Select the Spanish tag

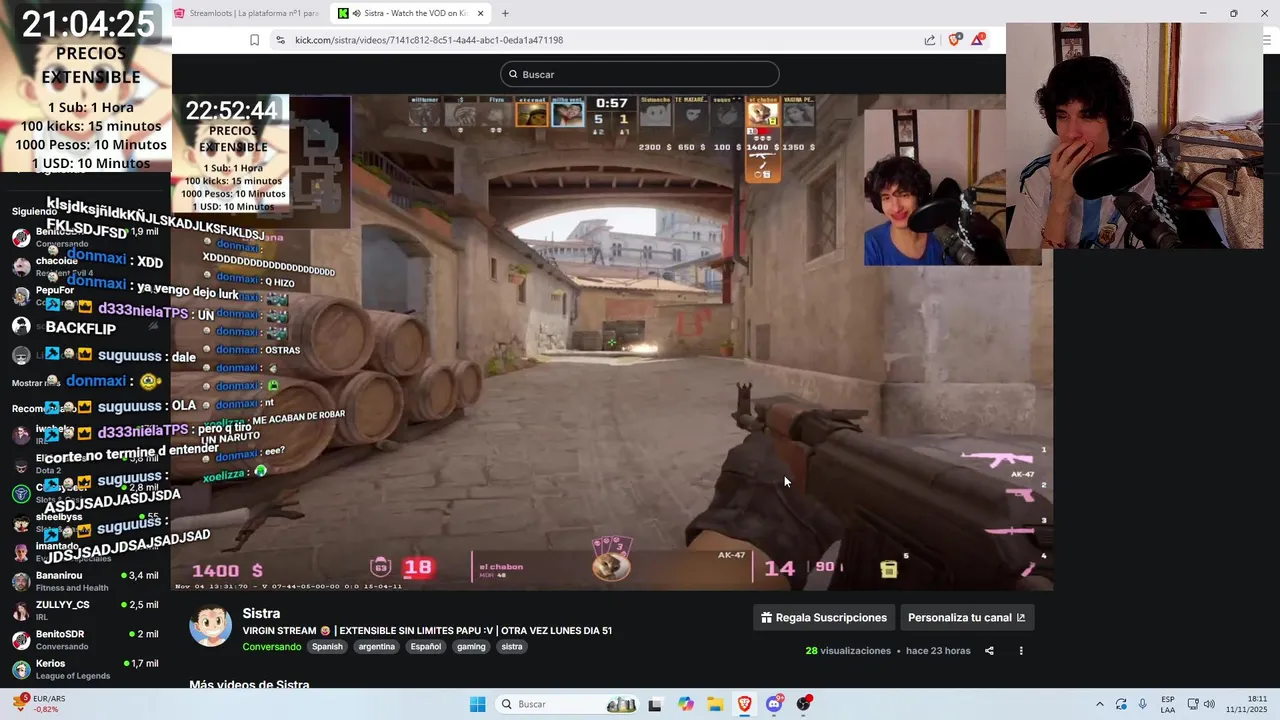(x=327, y=646)
